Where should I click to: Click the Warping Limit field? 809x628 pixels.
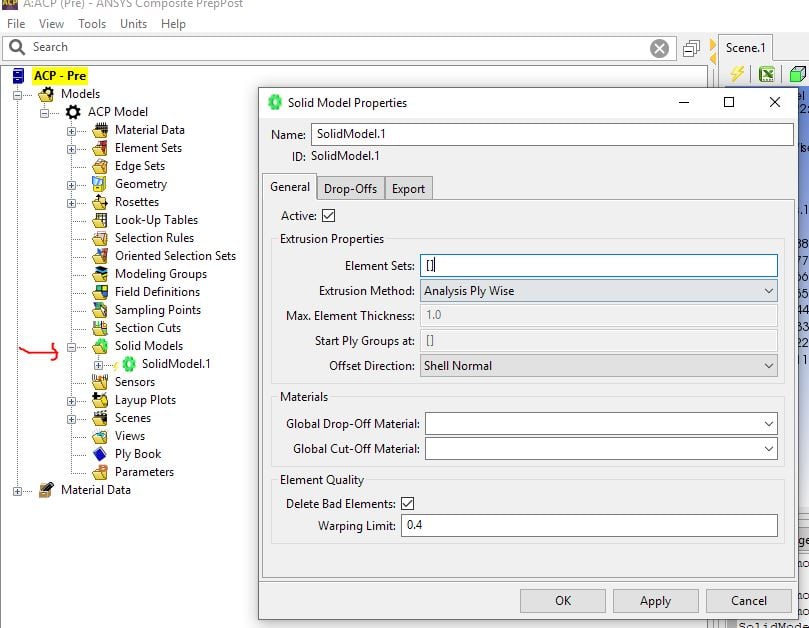click(x=589, y=525)
